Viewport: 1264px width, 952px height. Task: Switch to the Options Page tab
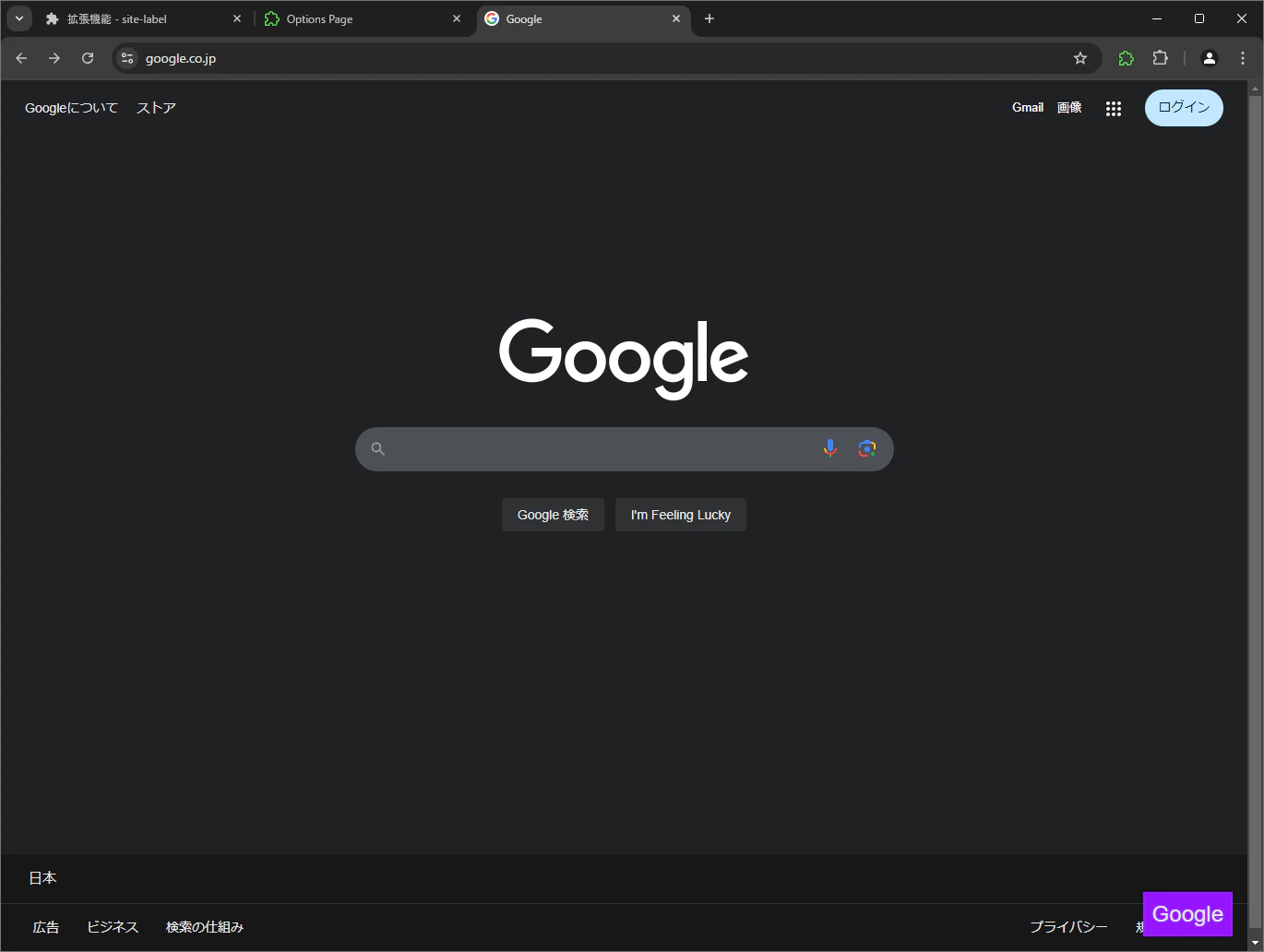[363, 19]
